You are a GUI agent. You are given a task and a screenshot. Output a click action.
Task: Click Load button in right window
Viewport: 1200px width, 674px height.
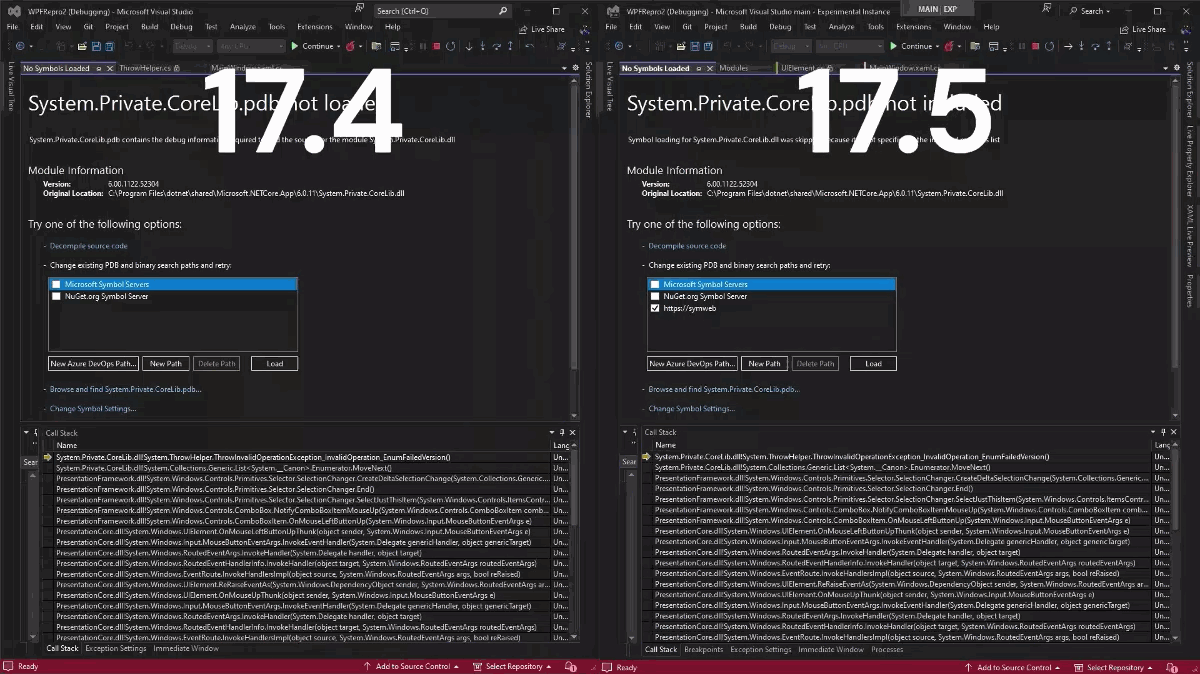coord(873,364)
